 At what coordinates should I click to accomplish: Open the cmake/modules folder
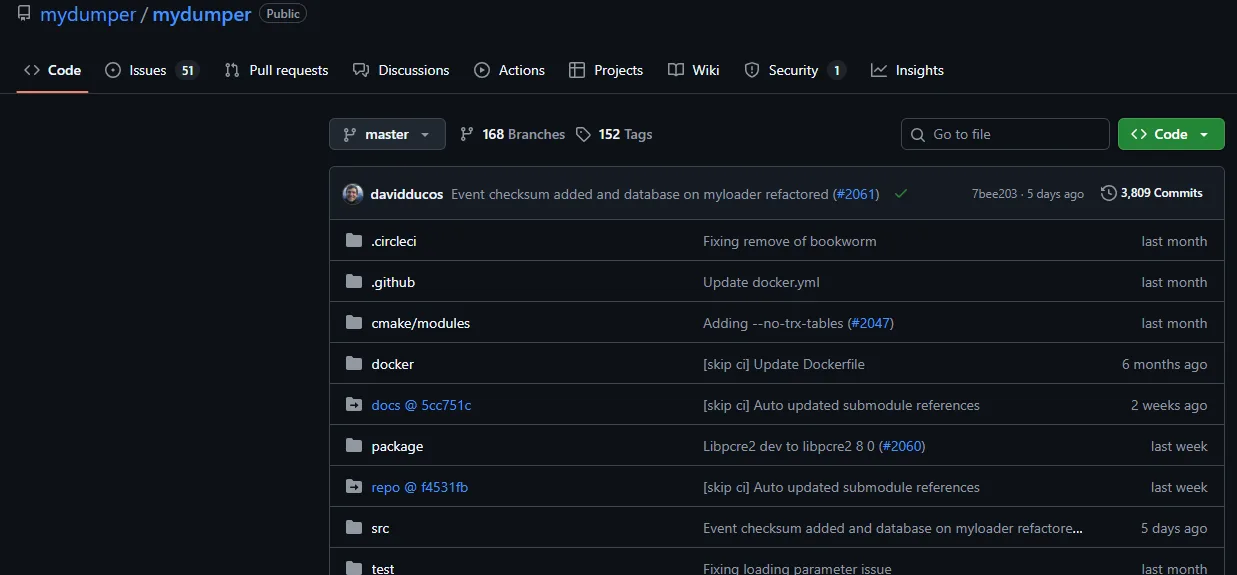coord(420,323)
